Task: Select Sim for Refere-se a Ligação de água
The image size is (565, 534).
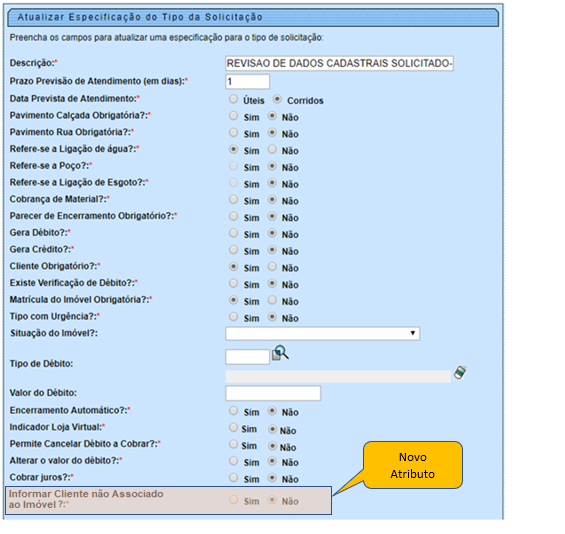Action: 233,149
